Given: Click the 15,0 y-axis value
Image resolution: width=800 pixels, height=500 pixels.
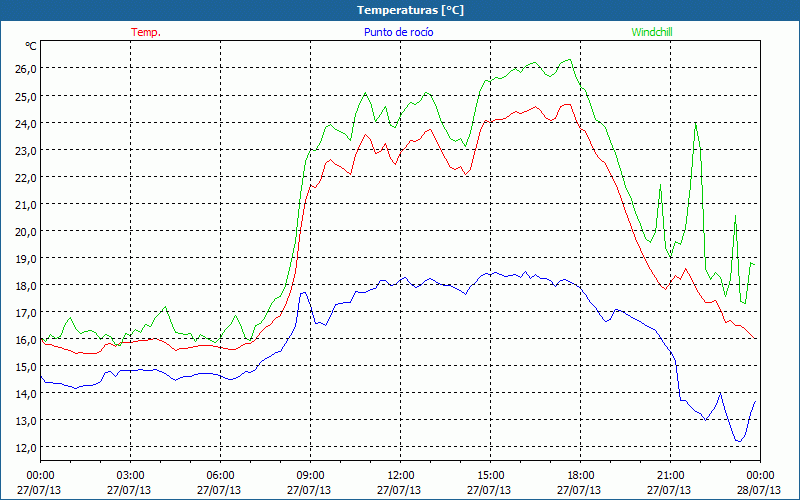Looking at the screenshot, I should click(26, 366).
